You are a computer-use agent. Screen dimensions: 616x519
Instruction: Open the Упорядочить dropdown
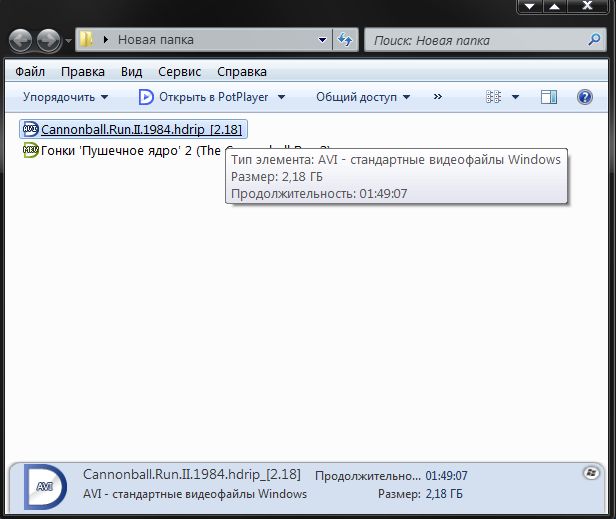(x=65, y=97)
